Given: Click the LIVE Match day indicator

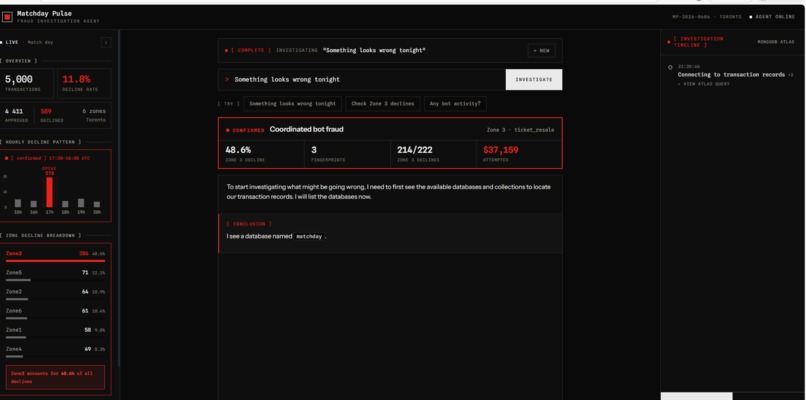Looking at the screenshot, I should tap(27, 43).
